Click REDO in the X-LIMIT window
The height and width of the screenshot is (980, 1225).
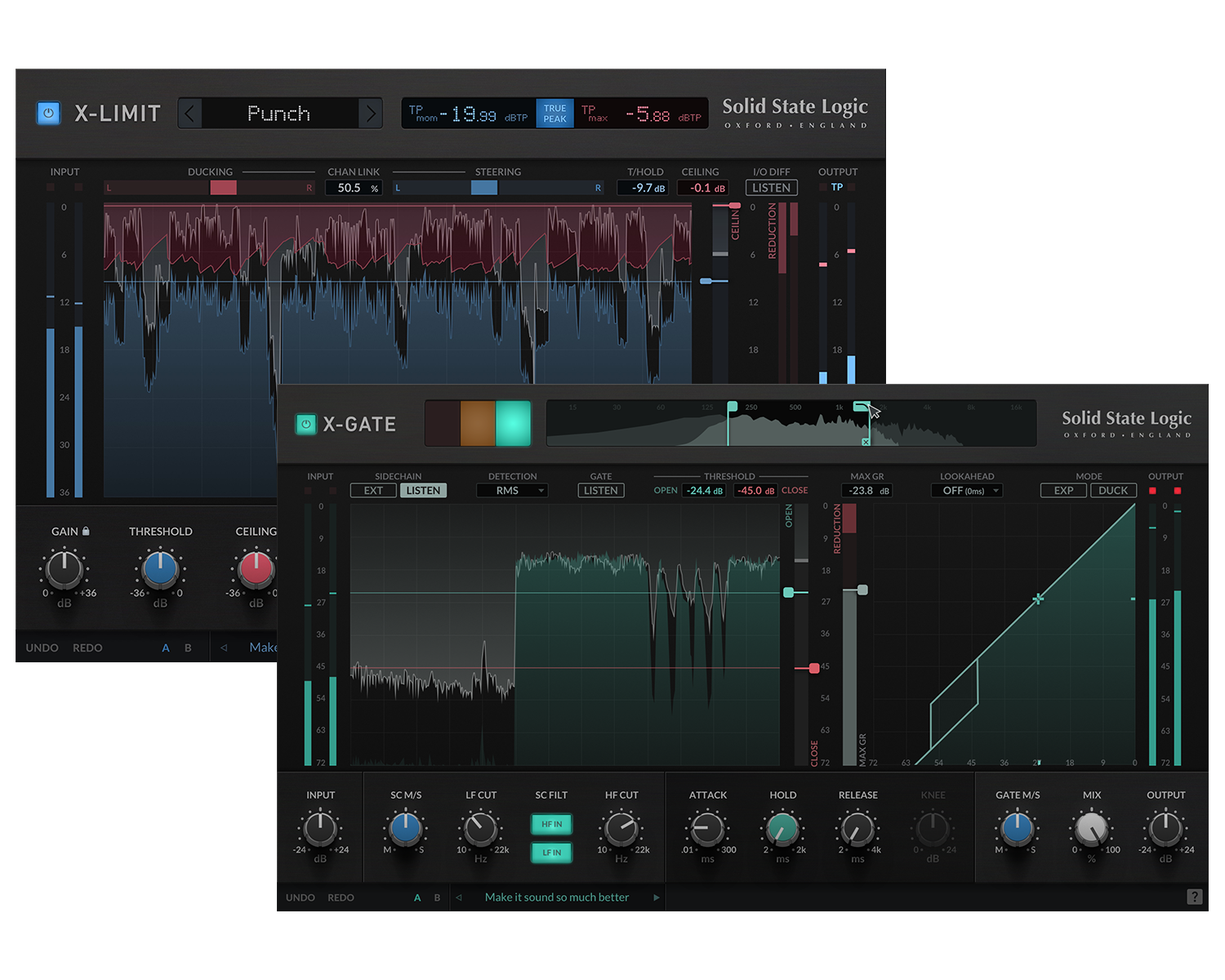pyautogui.click(x=87, y=648)
